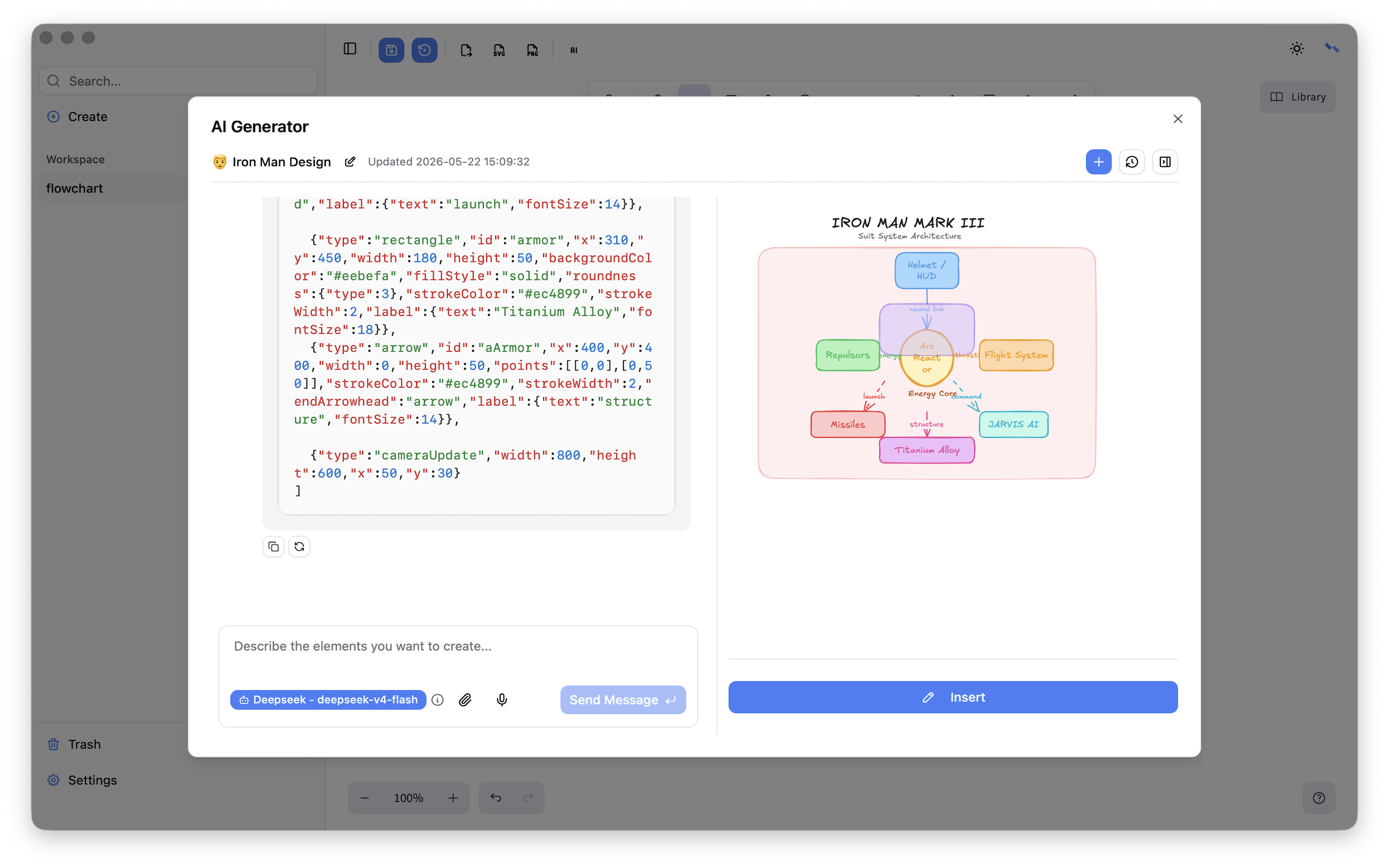Click the Repulsors node in preview

pyautogui.click(x=848, y=355)
